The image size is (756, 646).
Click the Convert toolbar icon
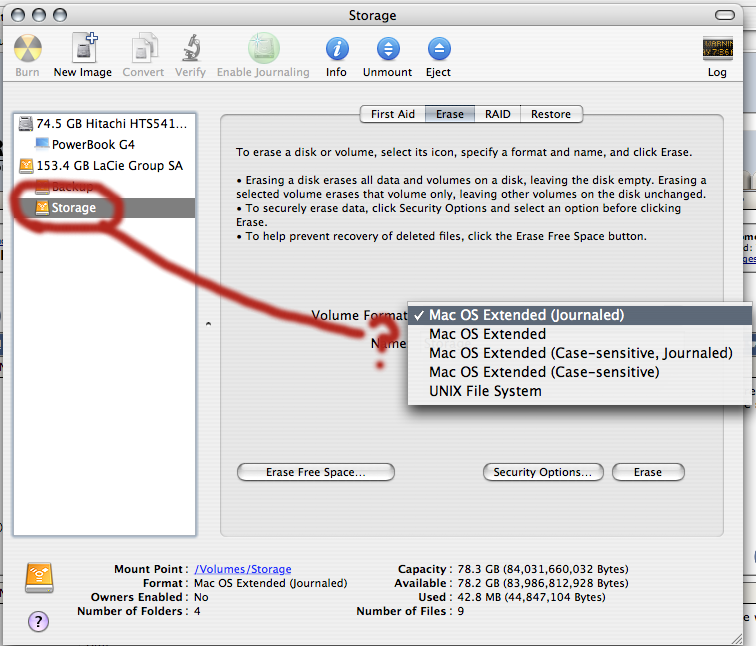point(144,48)
